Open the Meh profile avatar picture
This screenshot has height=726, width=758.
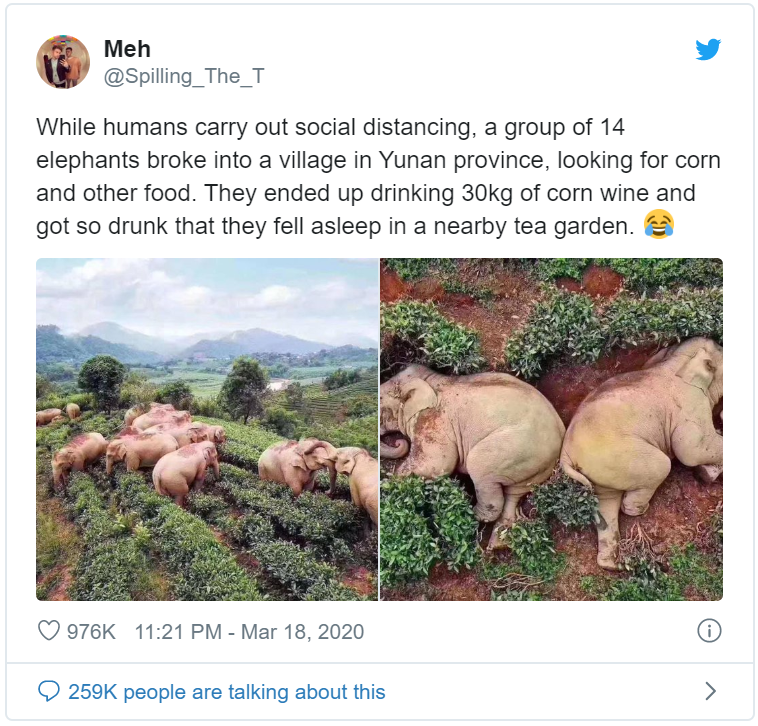pos(63,62)
